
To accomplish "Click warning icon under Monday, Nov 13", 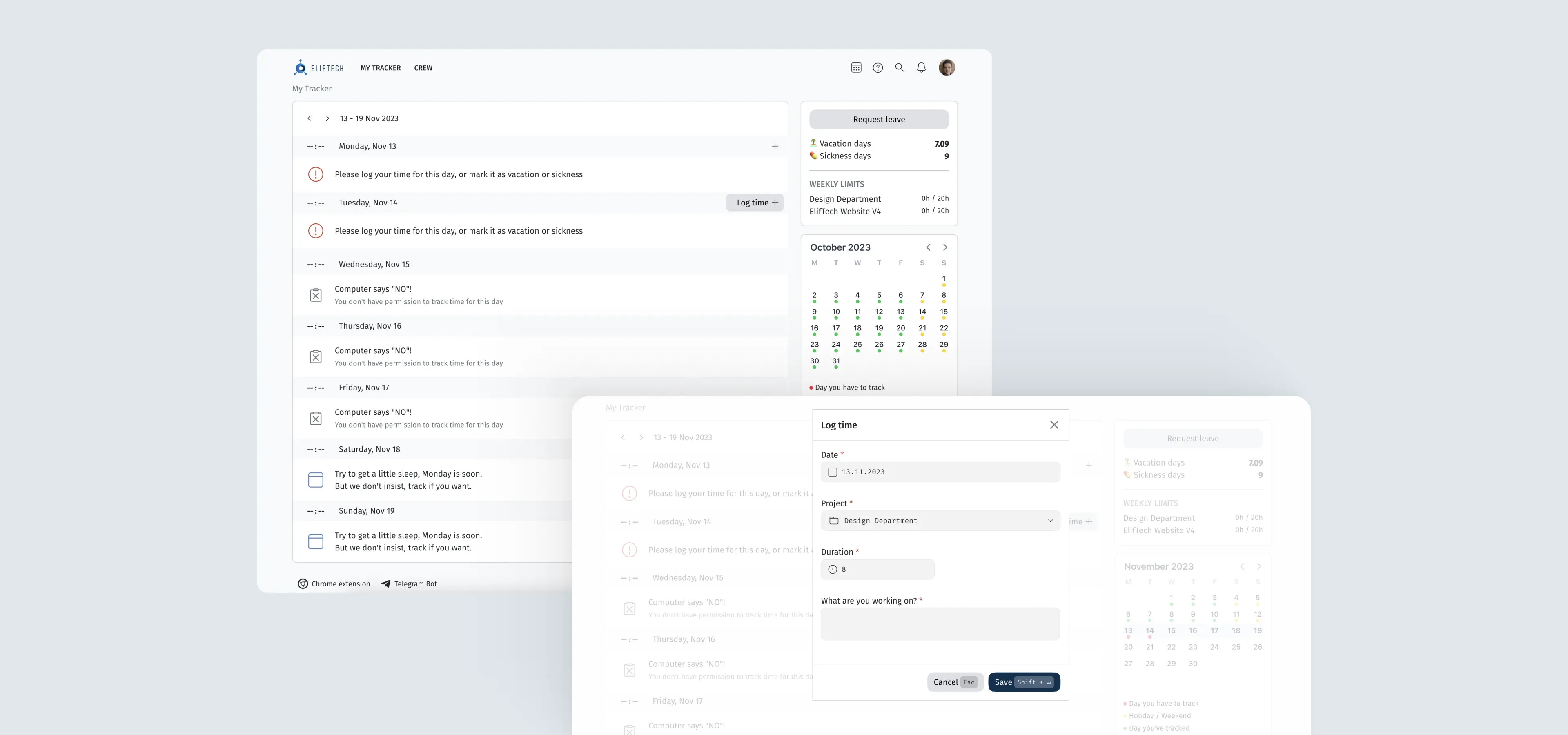I will click(x=316, y=175).
